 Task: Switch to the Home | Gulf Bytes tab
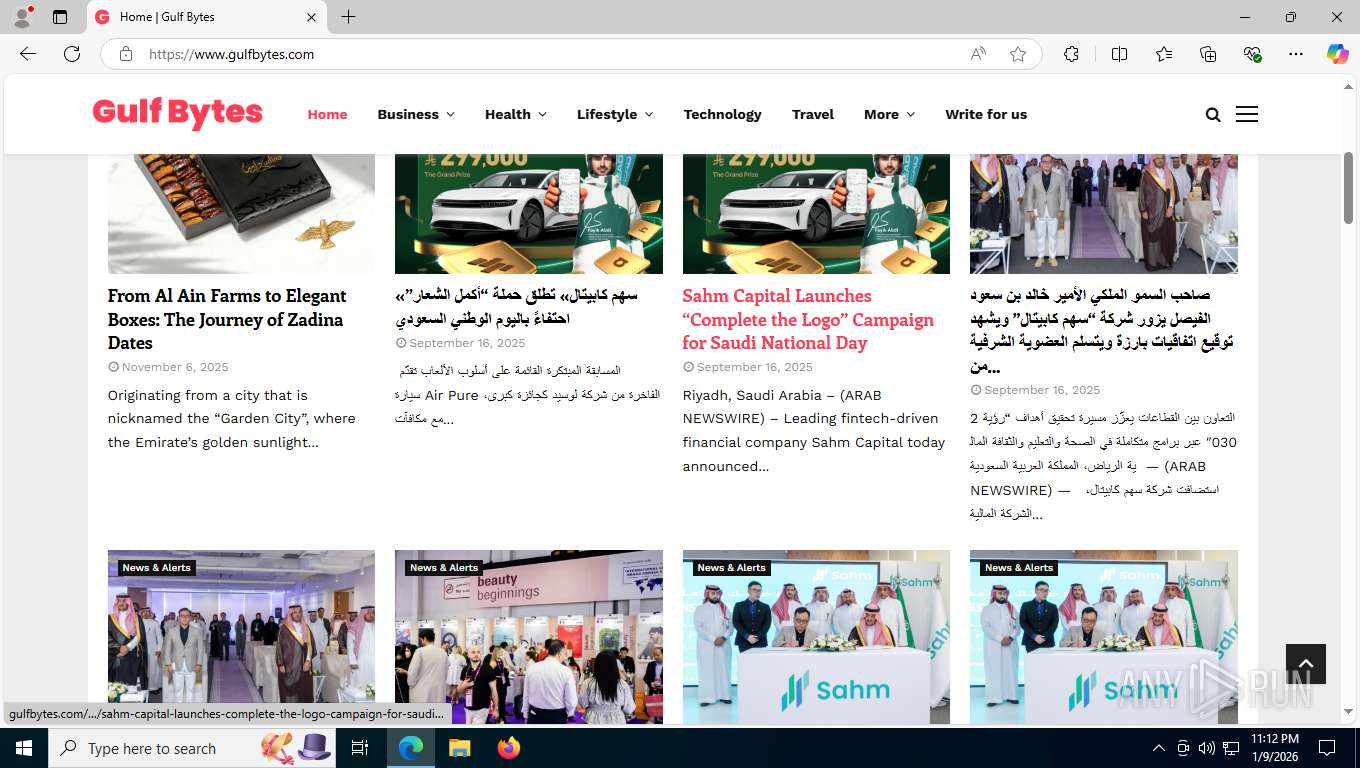pos(207,17)
